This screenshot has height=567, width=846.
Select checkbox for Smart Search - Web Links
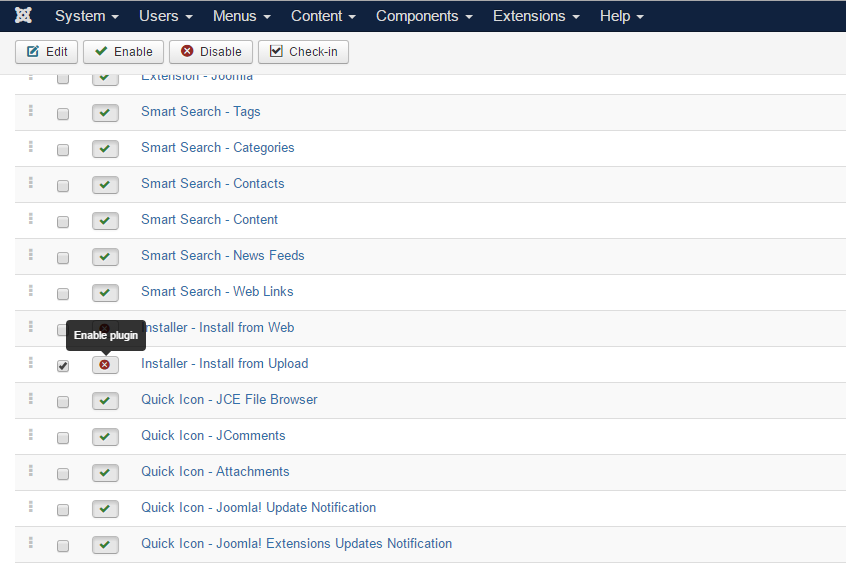(x=63, y=294)
